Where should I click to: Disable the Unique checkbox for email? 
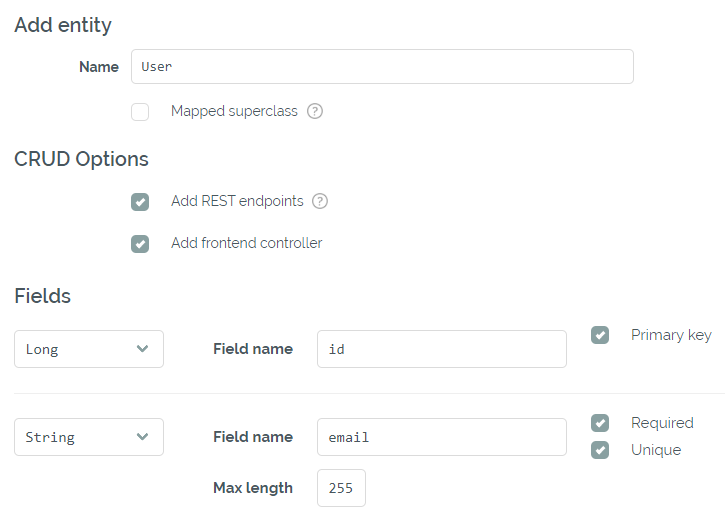pyautogui.click(x=600, y=450)
